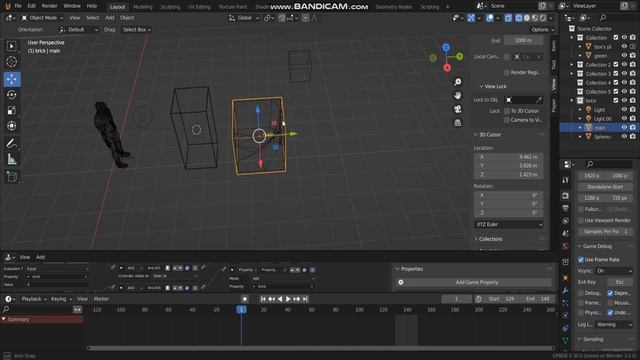Open the File menu
This screenshot has height=360, width=640.
pyautogui.click(x=18, y=6)
